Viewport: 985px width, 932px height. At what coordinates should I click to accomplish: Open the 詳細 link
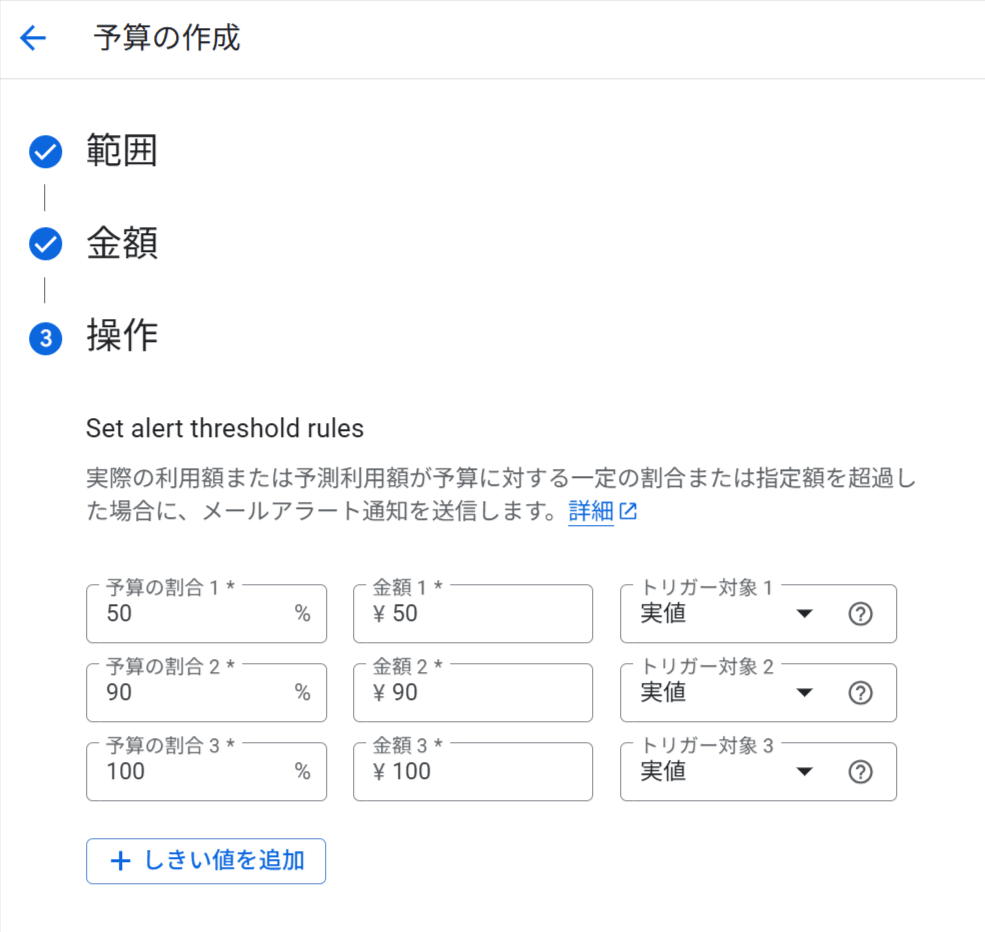coord(590,511)
